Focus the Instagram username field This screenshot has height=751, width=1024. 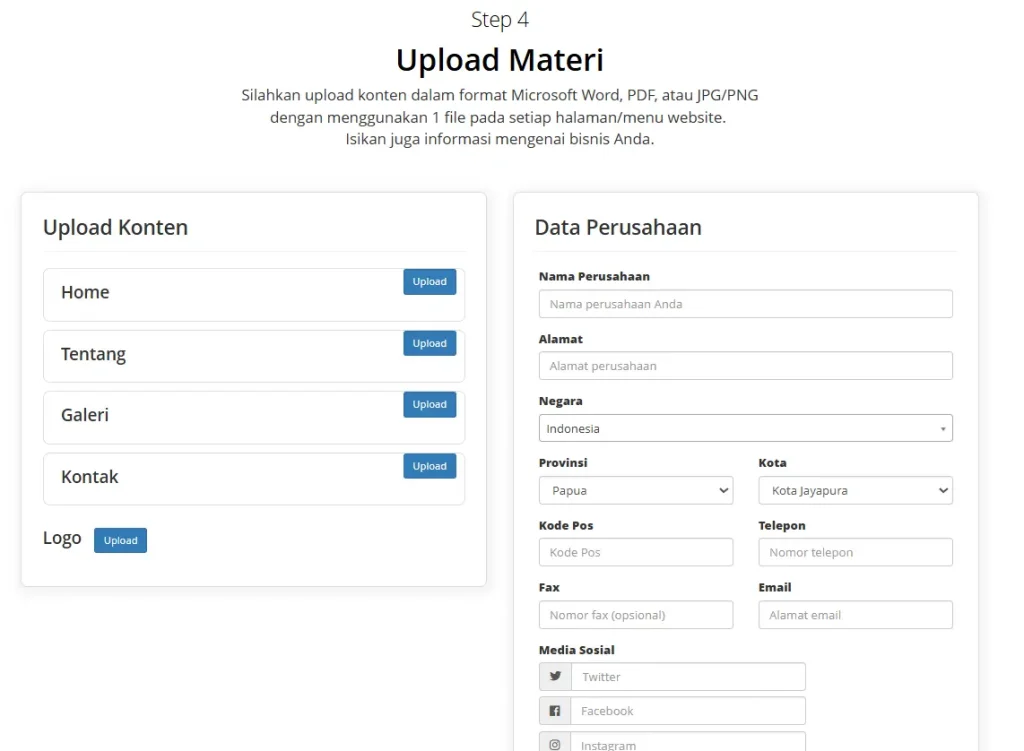(688, 743)
